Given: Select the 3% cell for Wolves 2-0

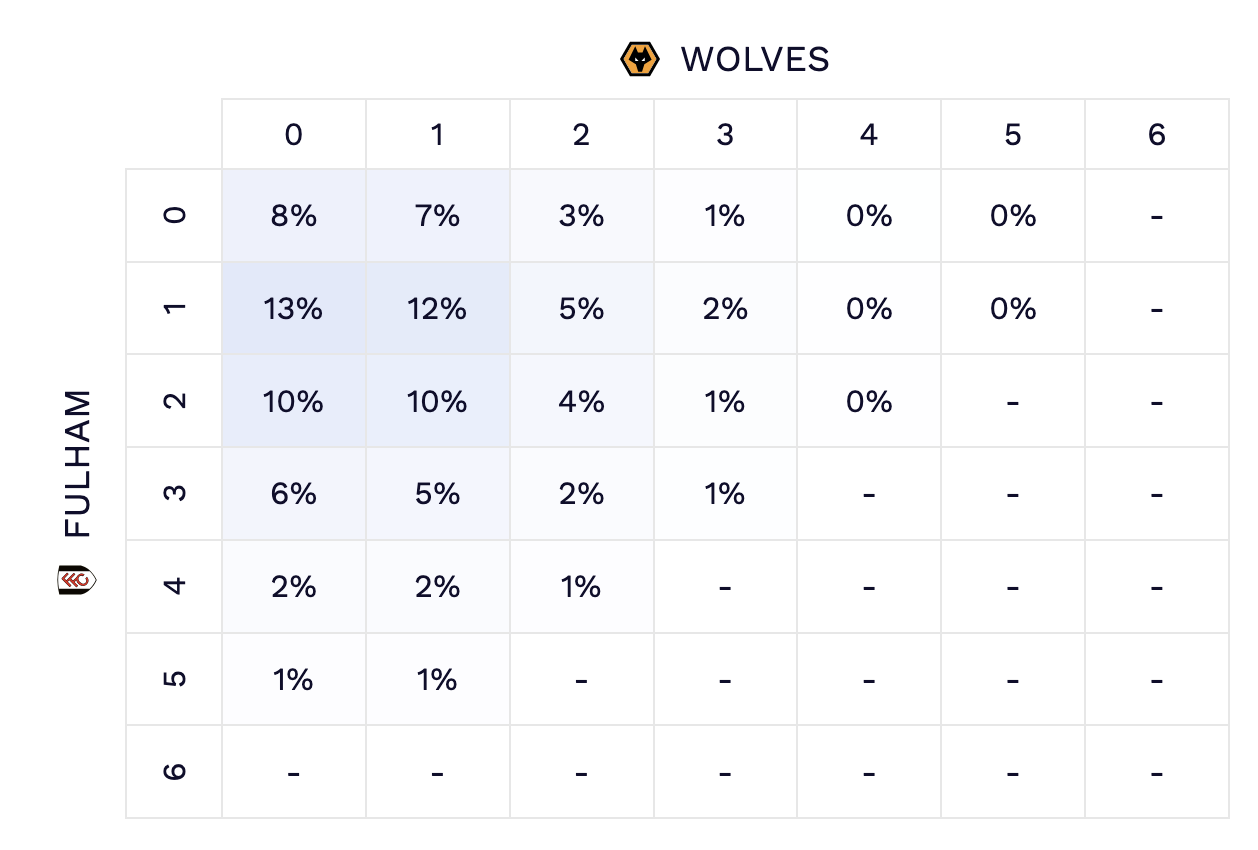Looking at the screenshot, I should click(x=582, y=216).
